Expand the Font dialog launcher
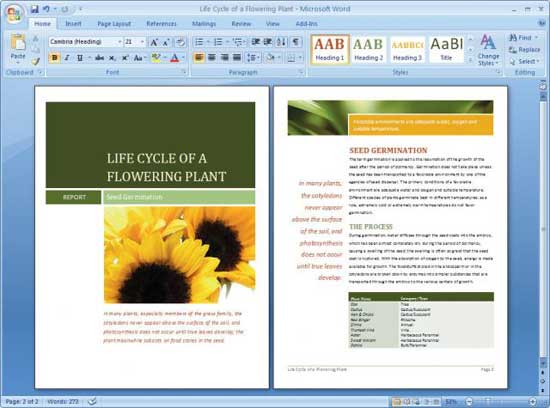 coord(183,72)
